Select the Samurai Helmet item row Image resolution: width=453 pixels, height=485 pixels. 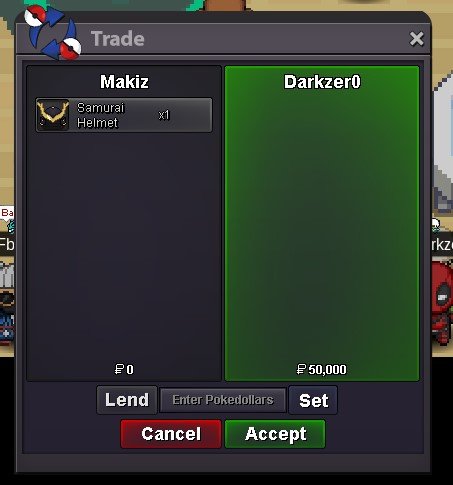pos(124,115)
